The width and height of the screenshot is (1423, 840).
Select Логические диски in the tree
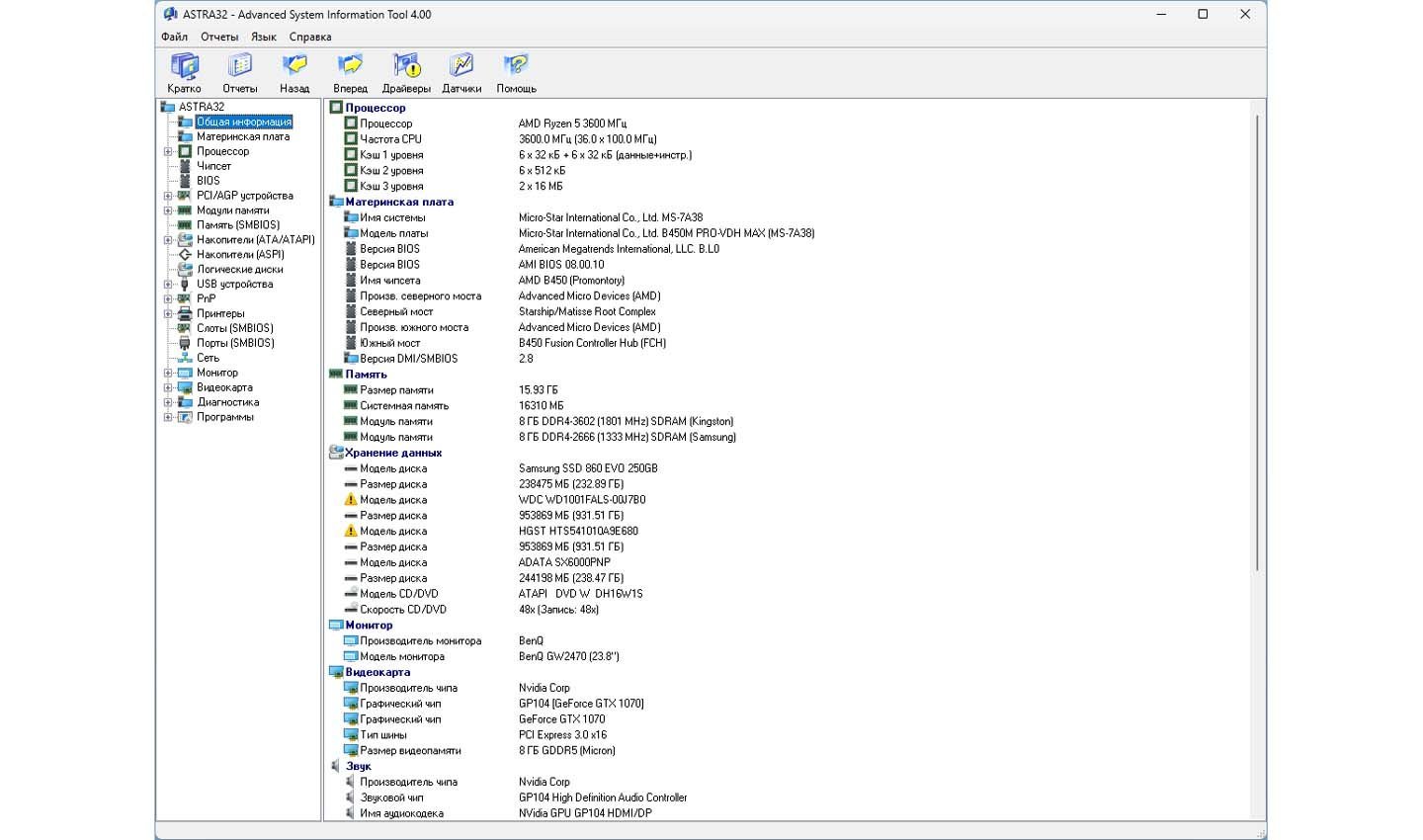[x=240, y=269]
